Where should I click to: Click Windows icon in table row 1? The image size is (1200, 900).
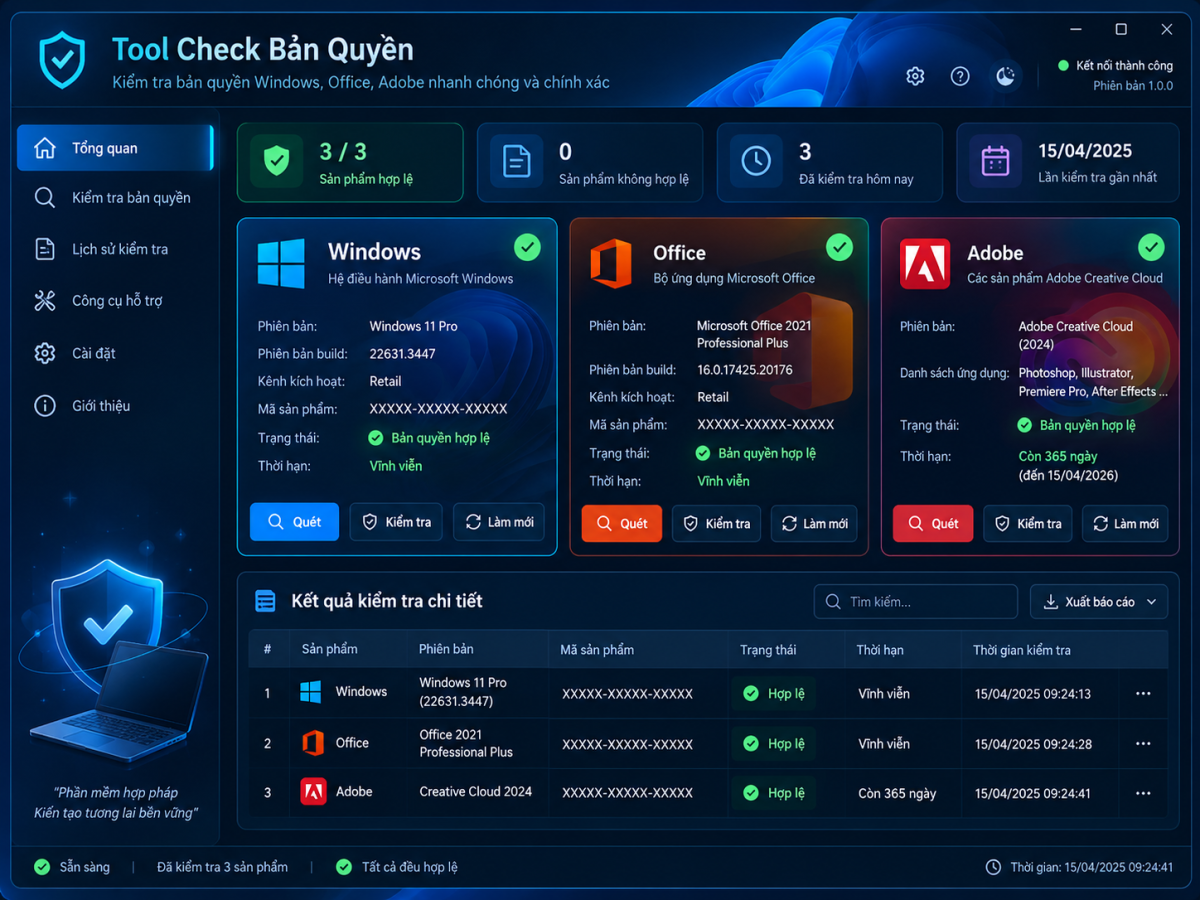click(x=311, y=691)
